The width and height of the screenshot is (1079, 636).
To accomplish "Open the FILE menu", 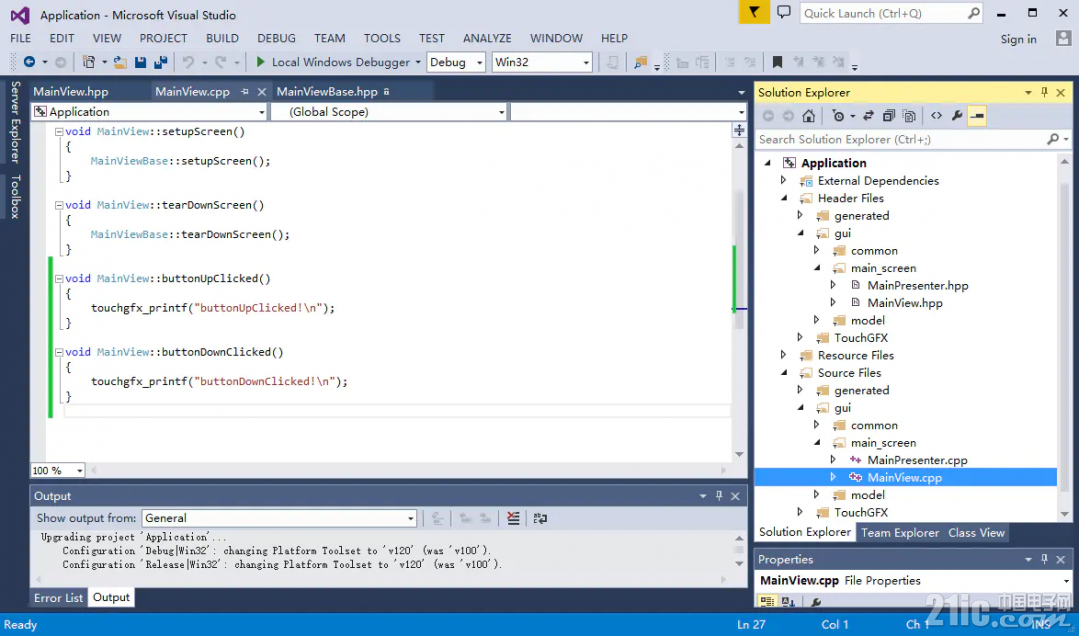I will click(21, 39).
